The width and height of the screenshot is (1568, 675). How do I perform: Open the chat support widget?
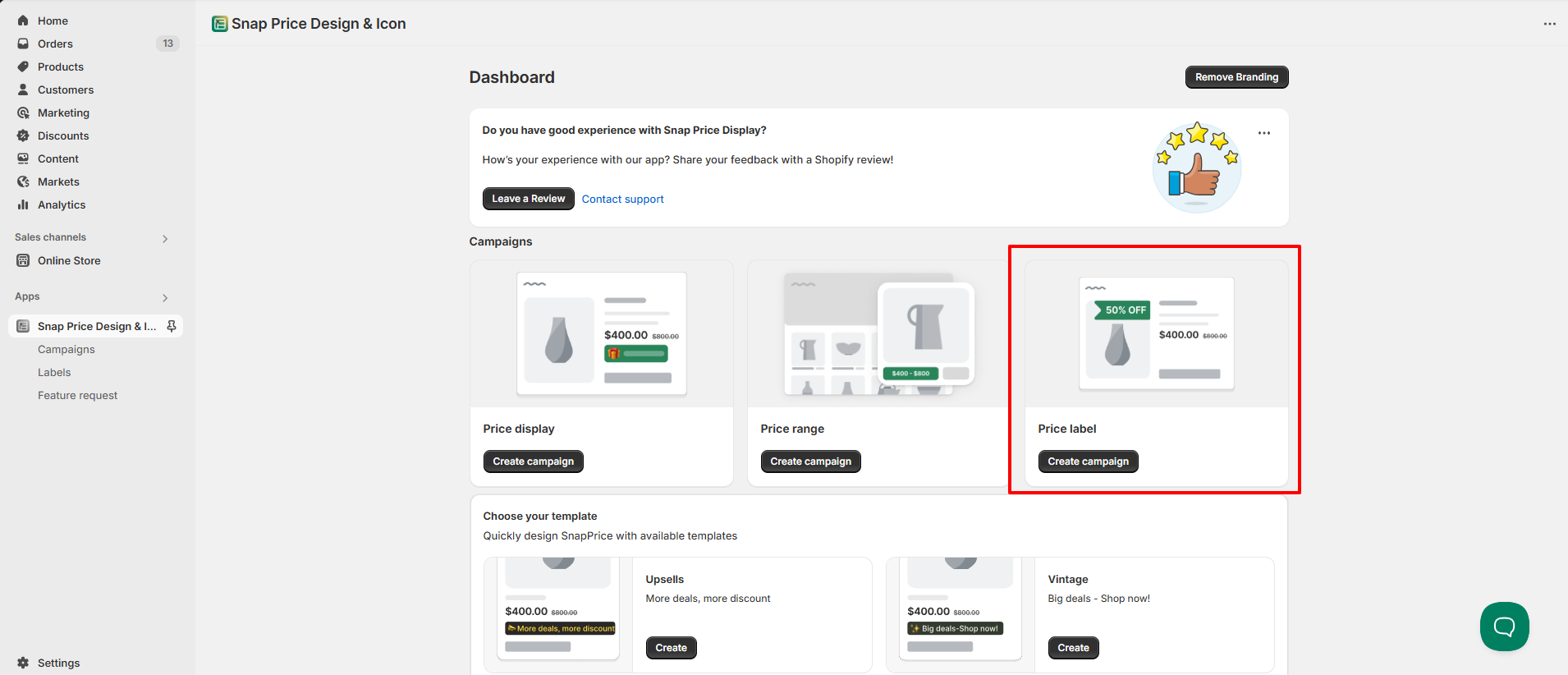(x=1504, y=627)
